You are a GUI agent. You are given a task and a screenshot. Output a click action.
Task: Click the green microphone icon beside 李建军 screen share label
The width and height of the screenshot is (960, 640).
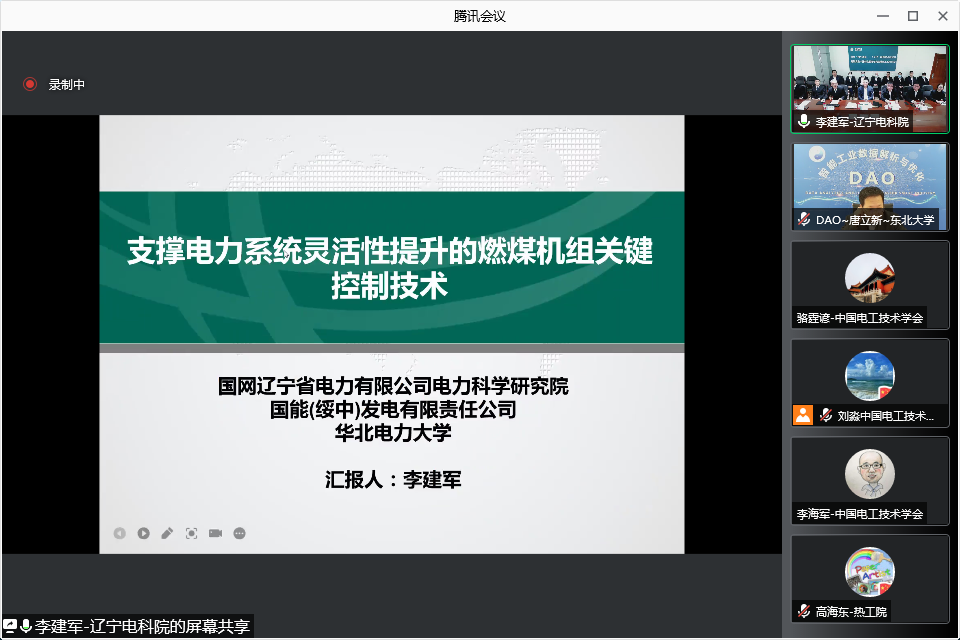(26, 627)
